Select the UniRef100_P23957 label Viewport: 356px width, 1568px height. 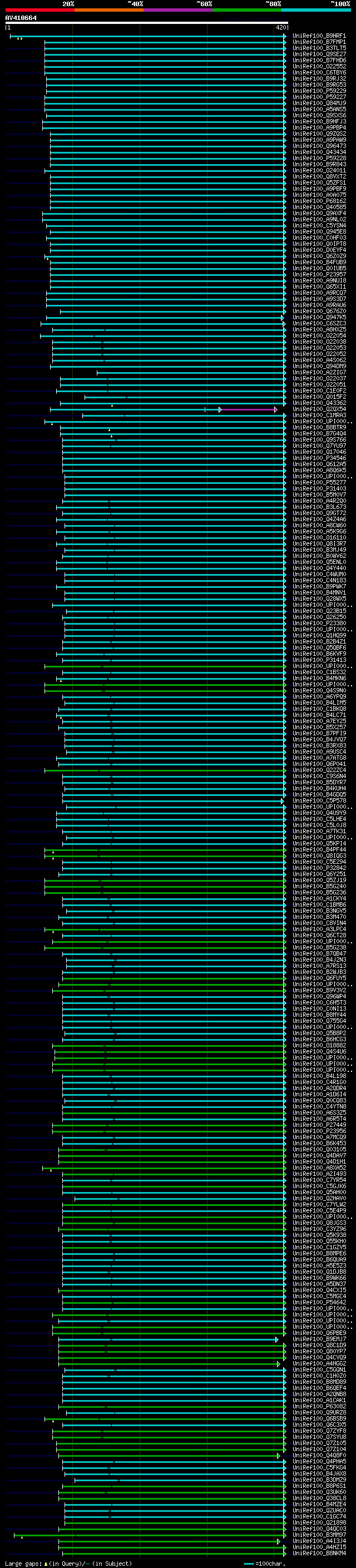(x=319, y=275)
